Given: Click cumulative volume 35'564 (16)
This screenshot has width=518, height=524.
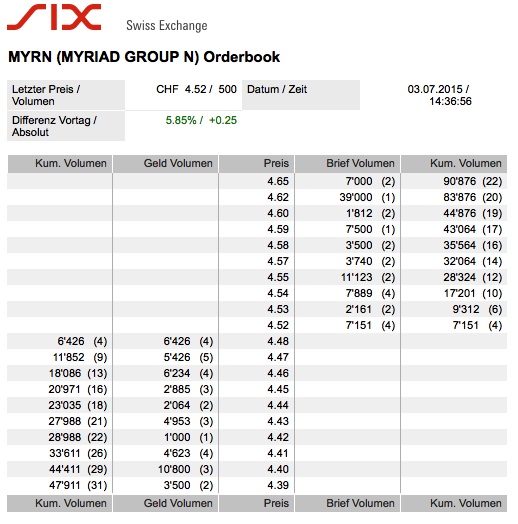Looking at the screenshot, I should click(x=473, y=245).
